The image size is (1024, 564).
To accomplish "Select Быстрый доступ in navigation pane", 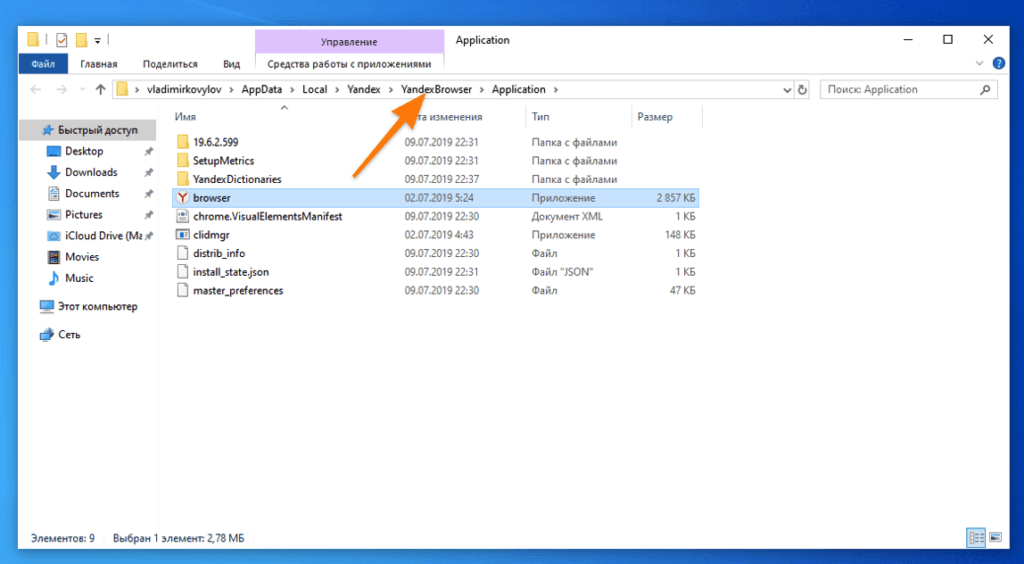I will (x=98, y=130).
